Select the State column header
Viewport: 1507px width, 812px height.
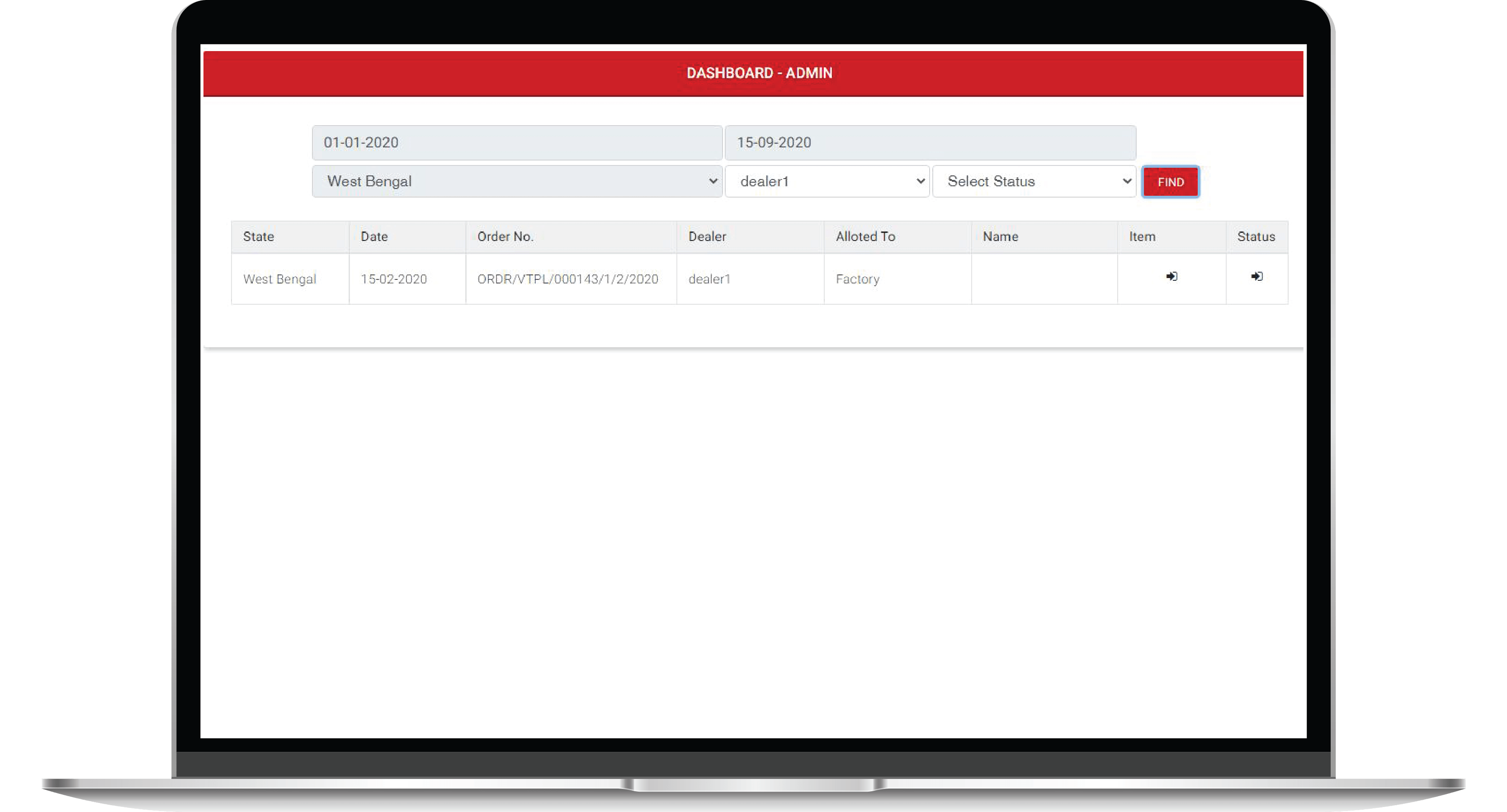point(258,236)
